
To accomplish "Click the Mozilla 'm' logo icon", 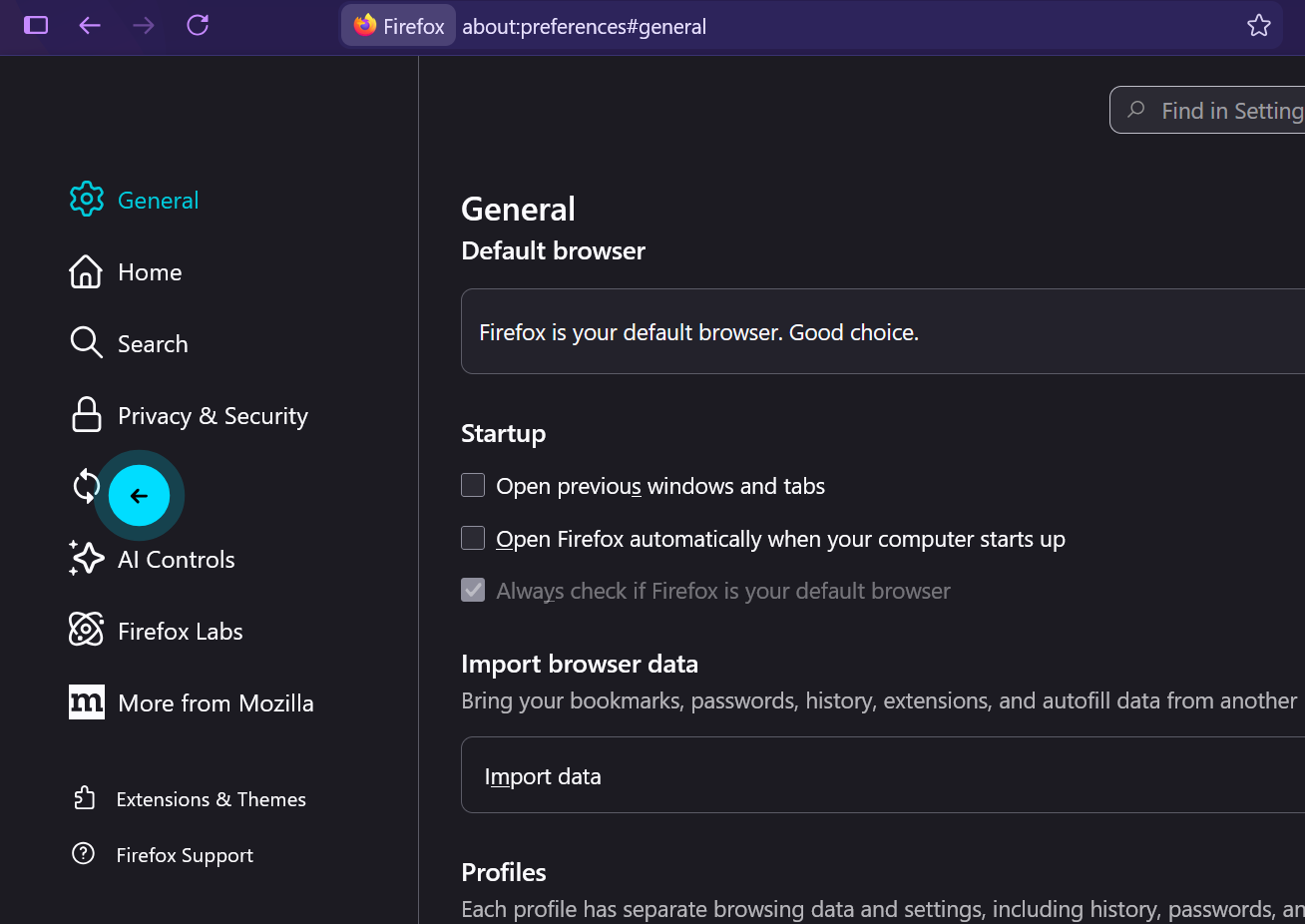I will pos(86,702).
